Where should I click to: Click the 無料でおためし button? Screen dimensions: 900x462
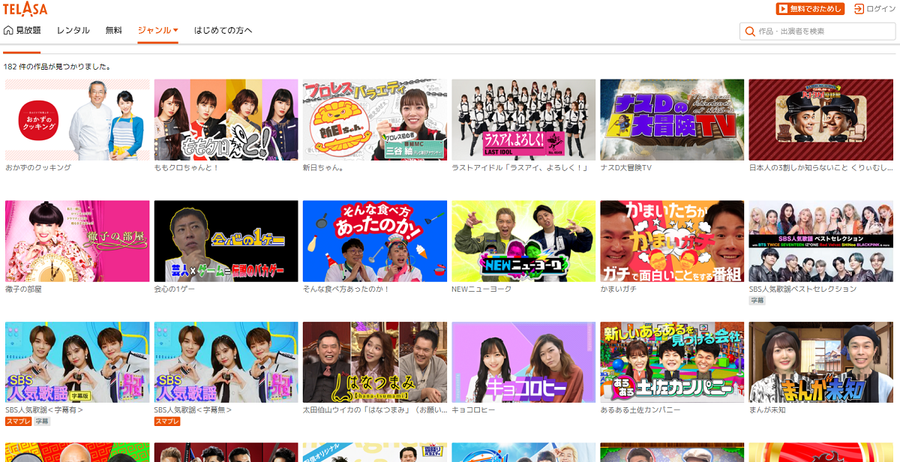810,9
